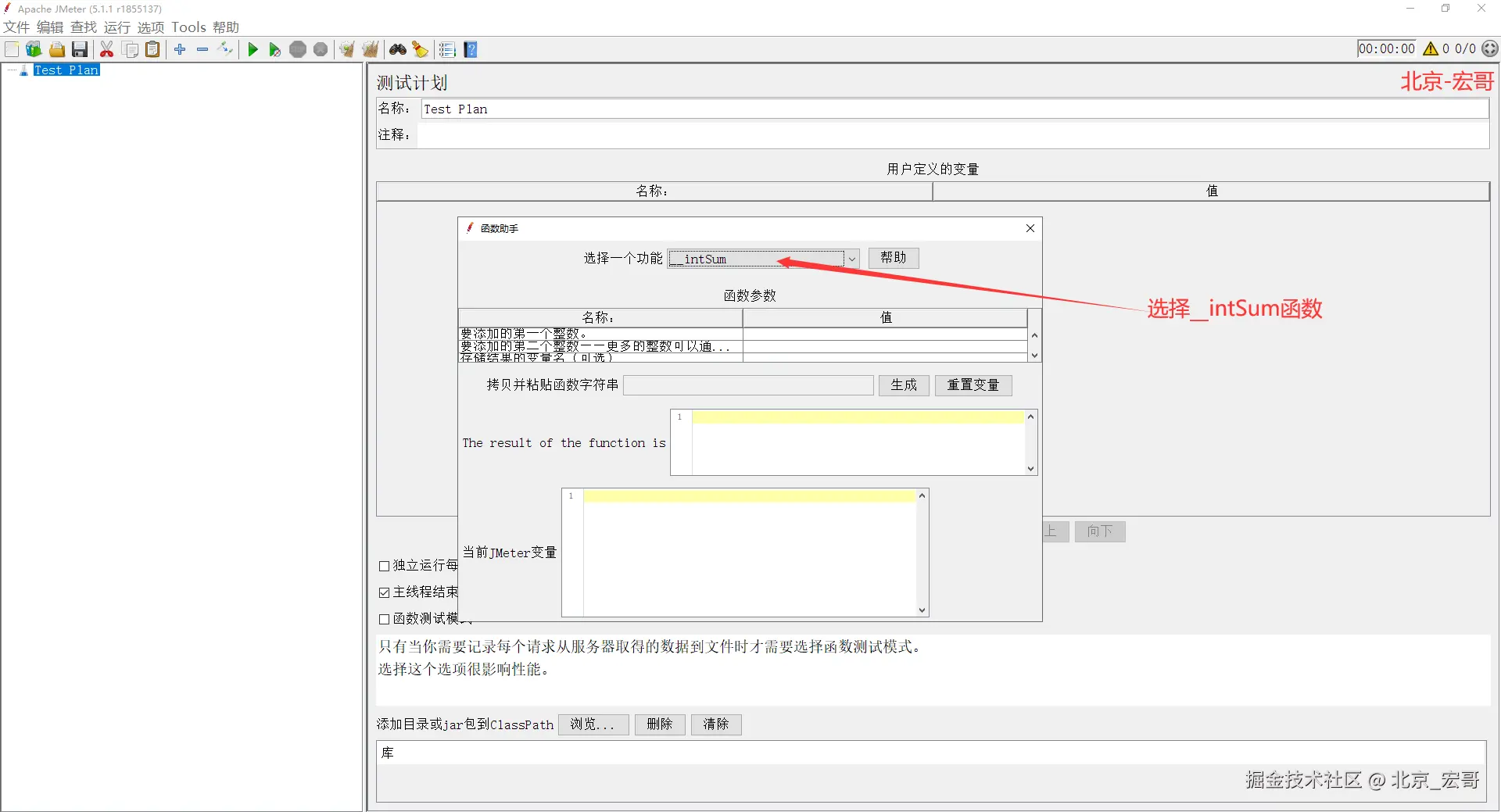1501x812 pixels.
Task: Click value cell for first integer parameter
Action: [885, 334]
